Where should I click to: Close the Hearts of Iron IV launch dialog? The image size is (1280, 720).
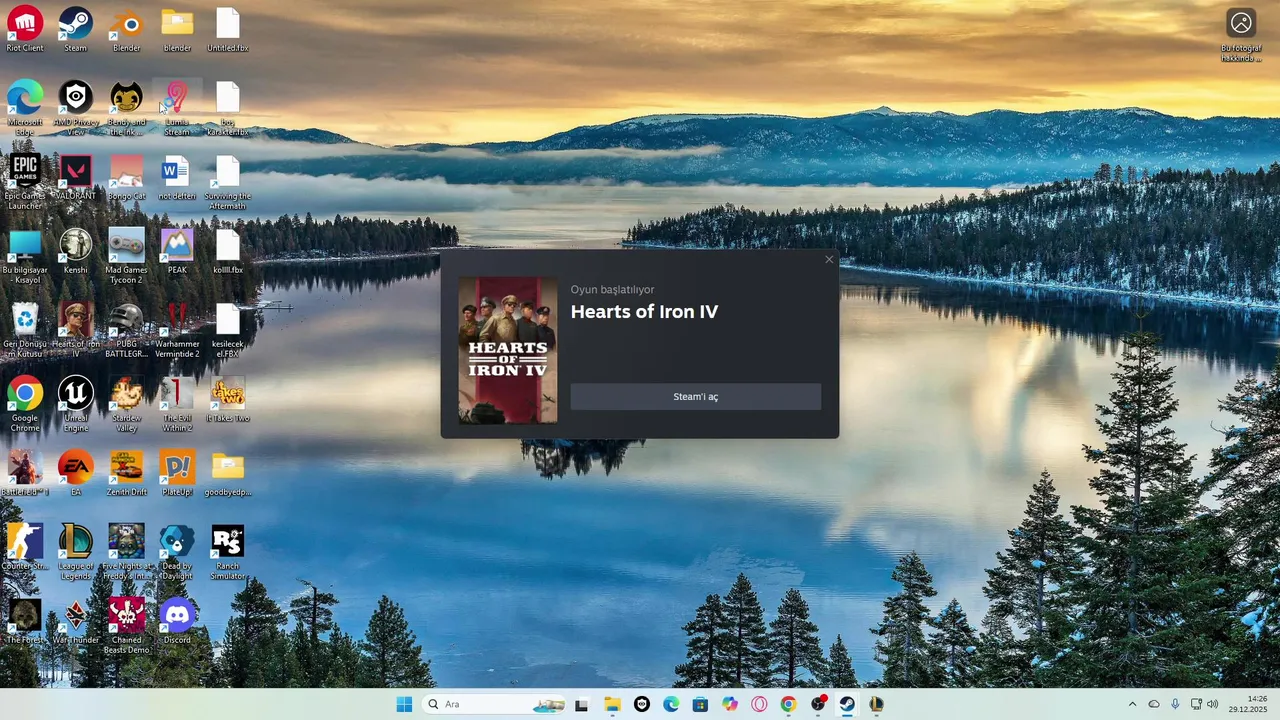[829, 260]
